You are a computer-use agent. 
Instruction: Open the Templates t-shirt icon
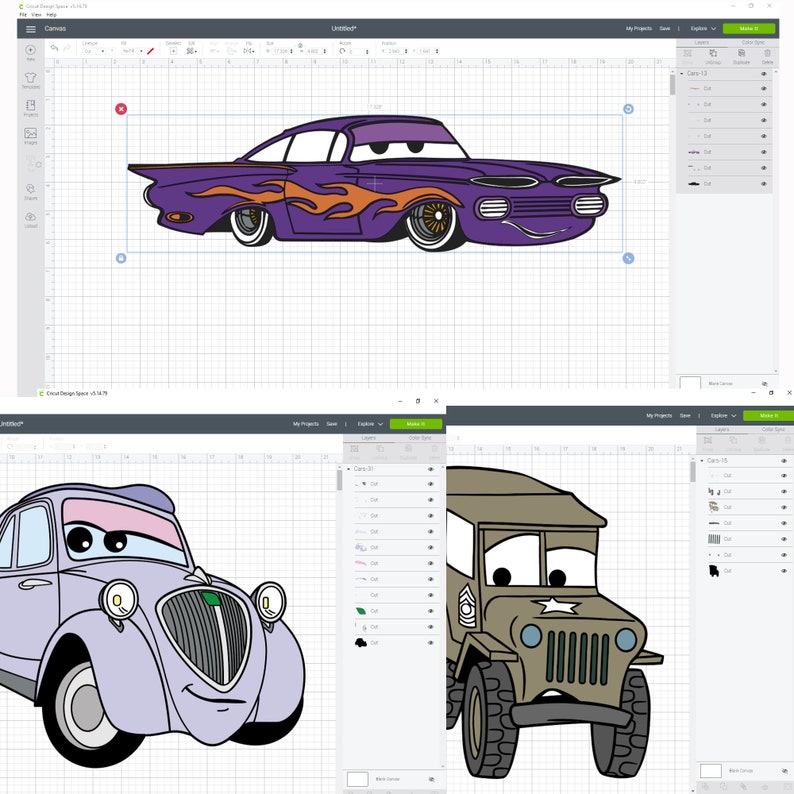pos(30,77)
